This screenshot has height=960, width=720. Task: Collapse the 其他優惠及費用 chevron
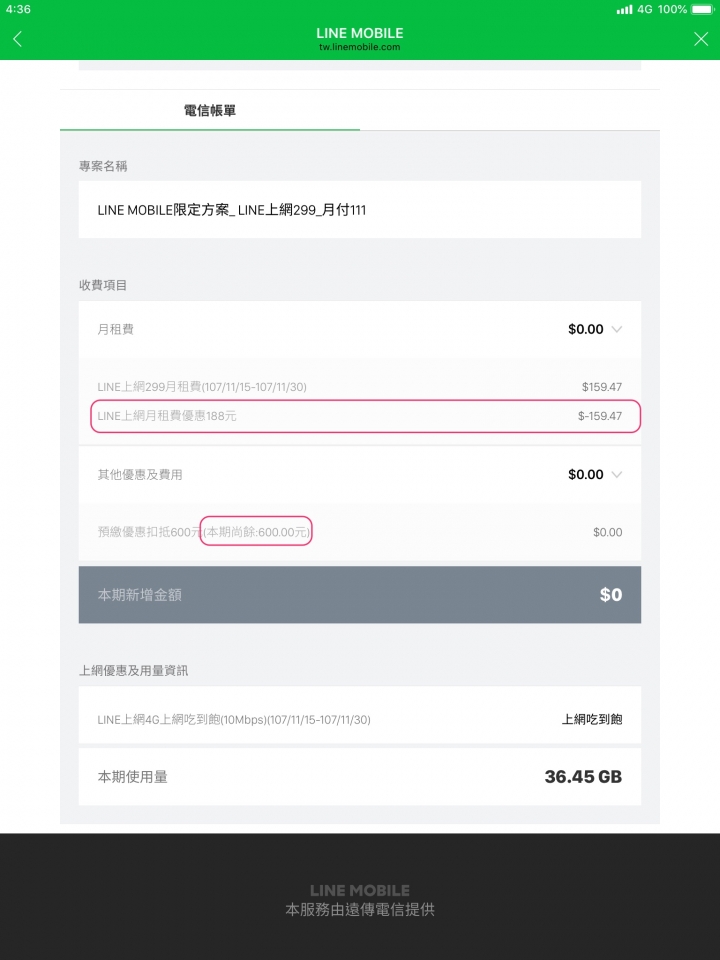click(x=617, y=474)
